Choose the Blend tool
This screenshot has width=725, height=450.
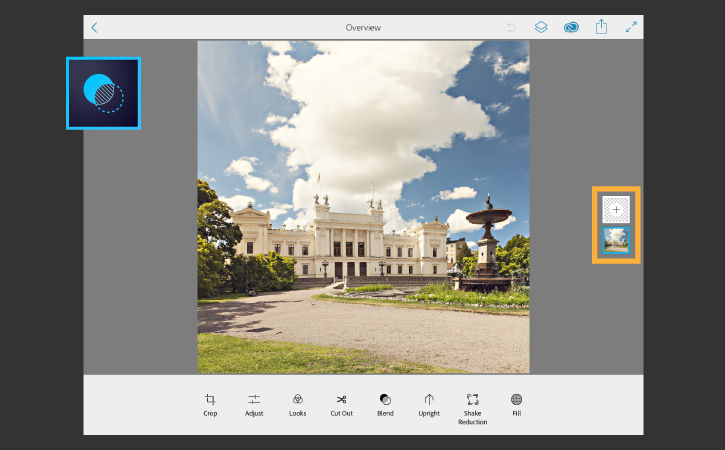click(385, 405)
